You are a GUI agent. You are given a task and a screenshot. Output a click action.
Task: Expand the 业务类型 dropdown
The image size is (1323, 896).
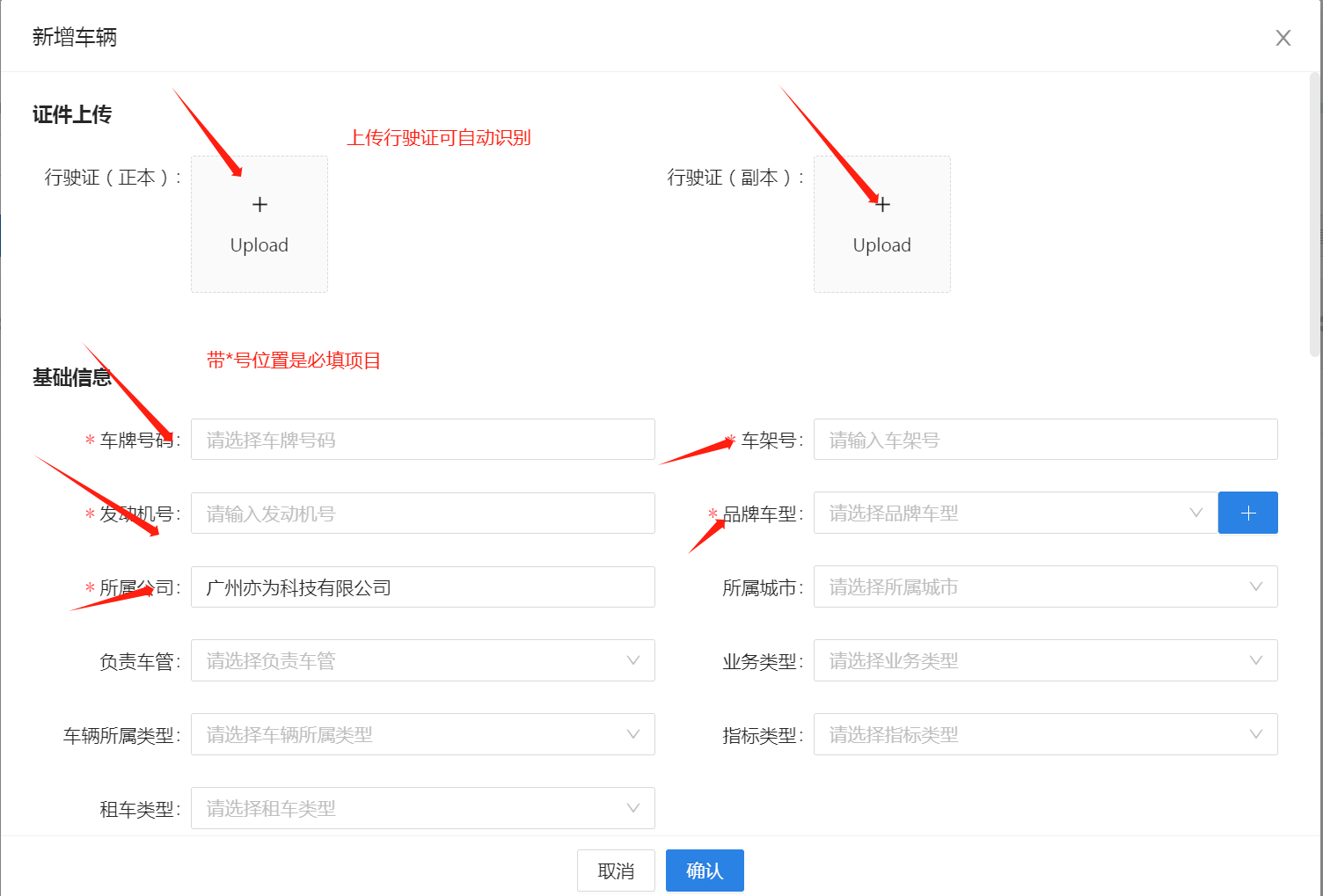[1044, 660]
